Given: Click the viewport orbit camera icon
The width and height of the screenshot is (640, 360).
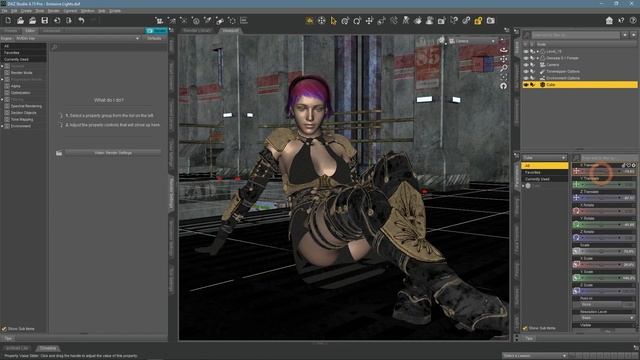Looking at the screenshot, I should pos(504,50).
